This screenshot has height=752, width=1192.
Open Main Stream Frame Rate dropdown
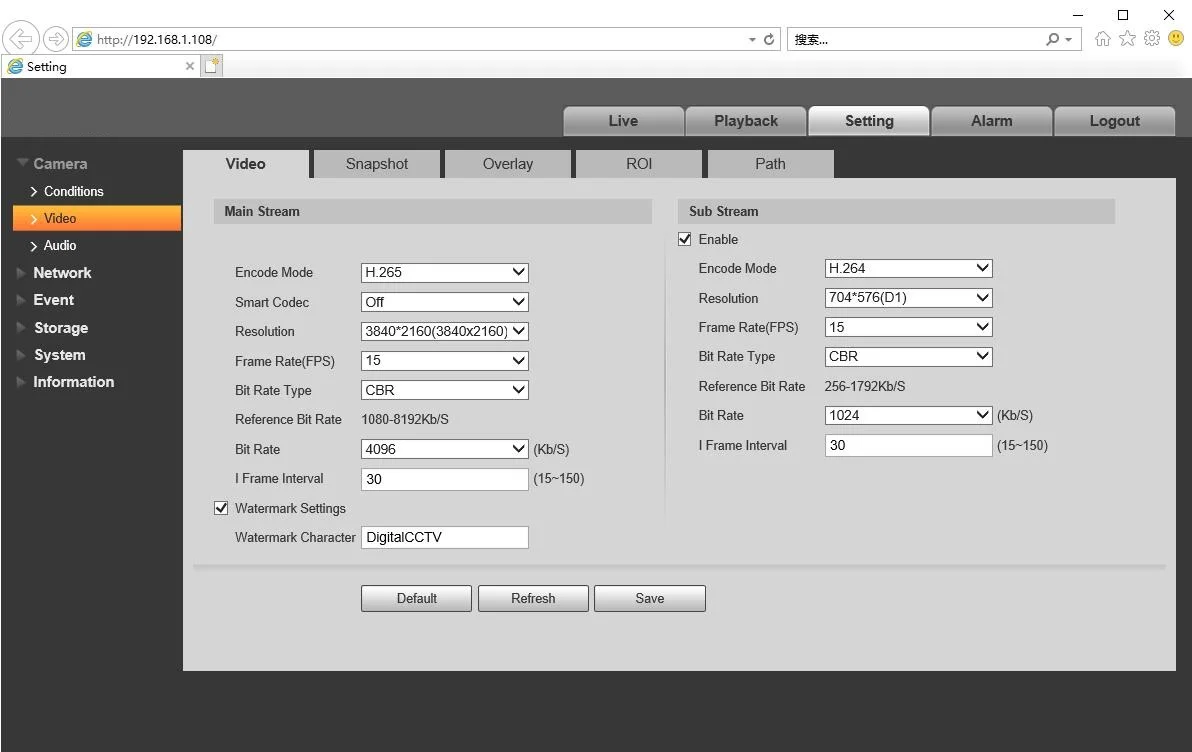point(445,360)
